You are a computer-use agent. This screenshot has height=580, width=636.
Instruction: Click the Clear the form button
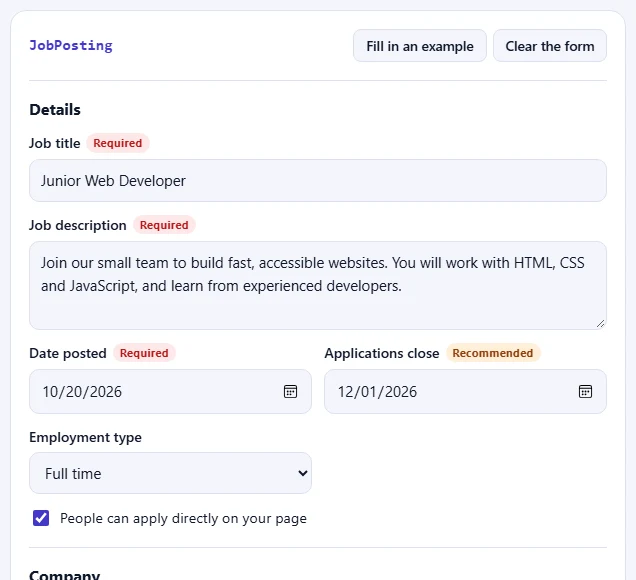tap(550, 46)
